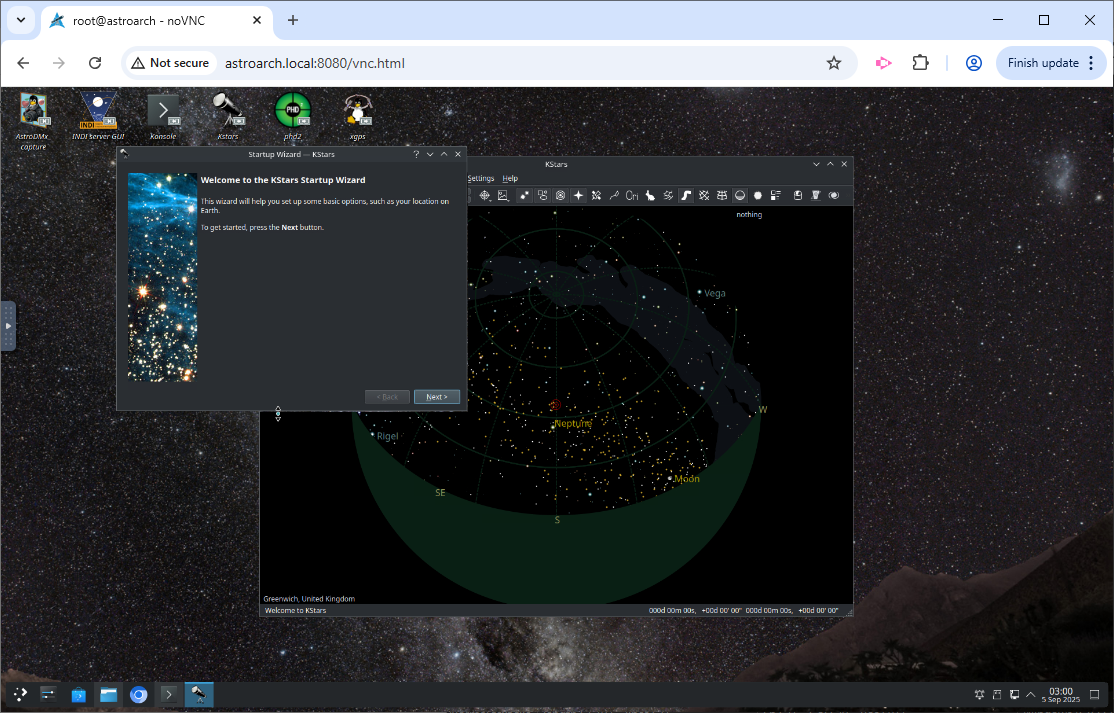1114x713 pixels.
Task: Toggle solar system objects (concentric circles icon)
Action: [561, 195]
